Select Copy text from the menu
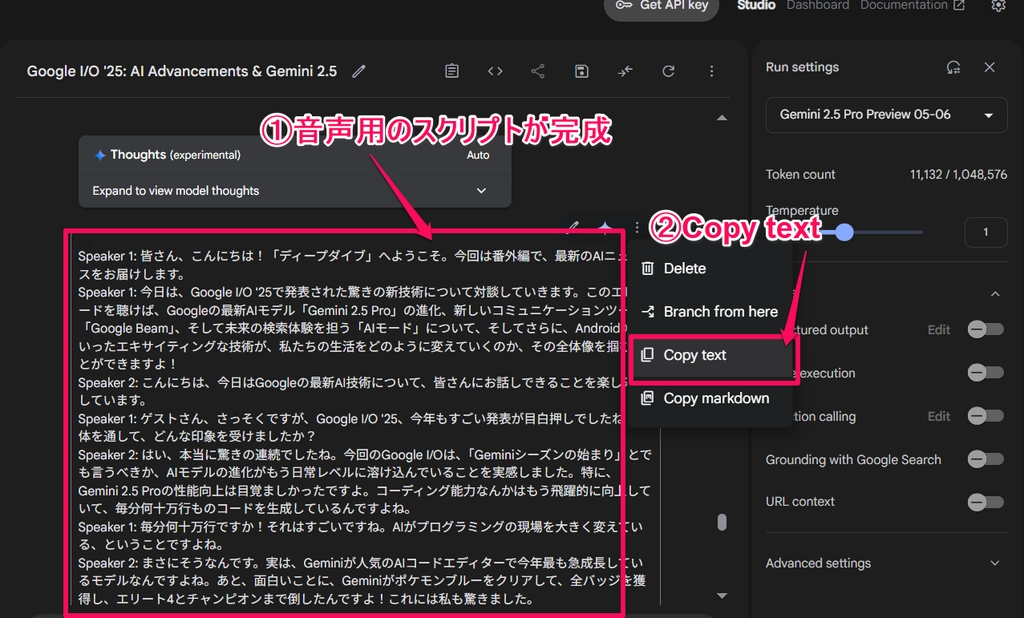 (711, 355)
